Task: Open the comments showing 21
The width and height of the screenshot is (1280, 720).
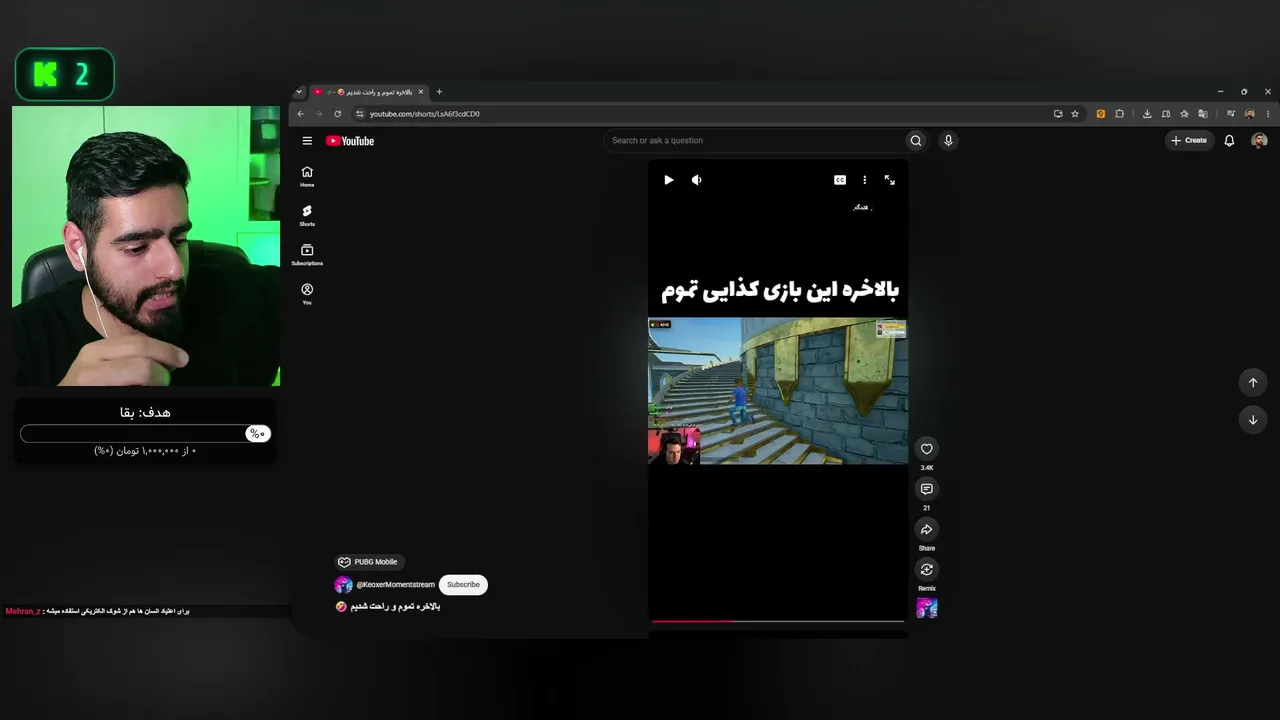Action: [927, 489]
